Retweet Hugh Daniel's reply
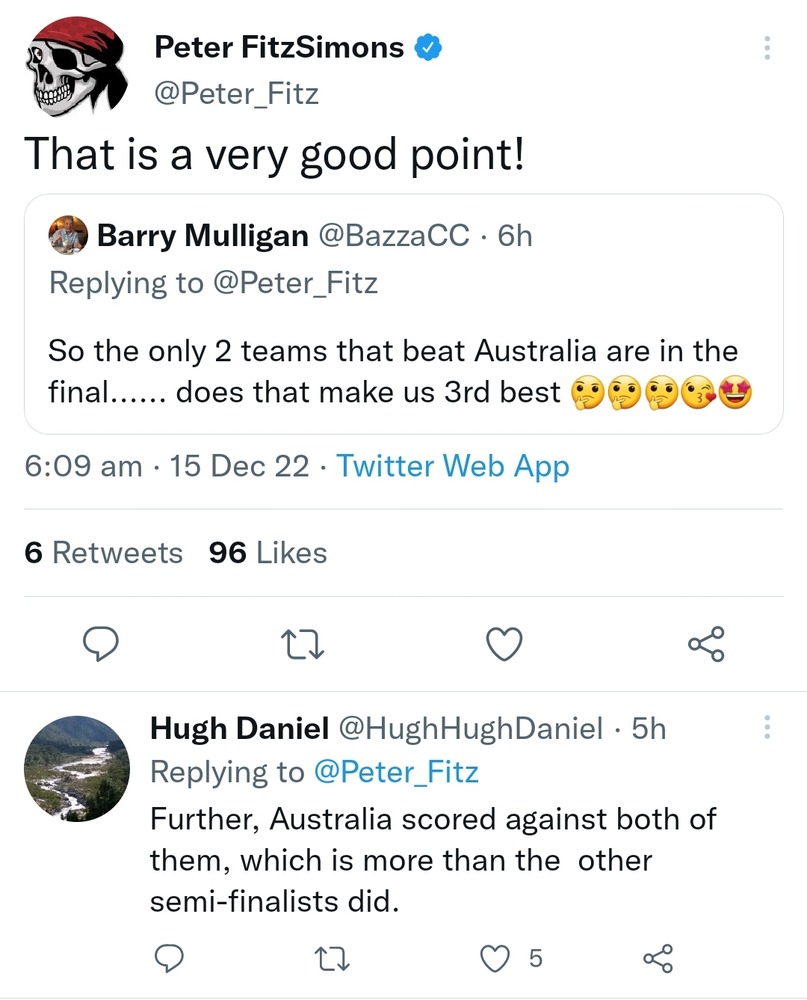 click(327, 959)
